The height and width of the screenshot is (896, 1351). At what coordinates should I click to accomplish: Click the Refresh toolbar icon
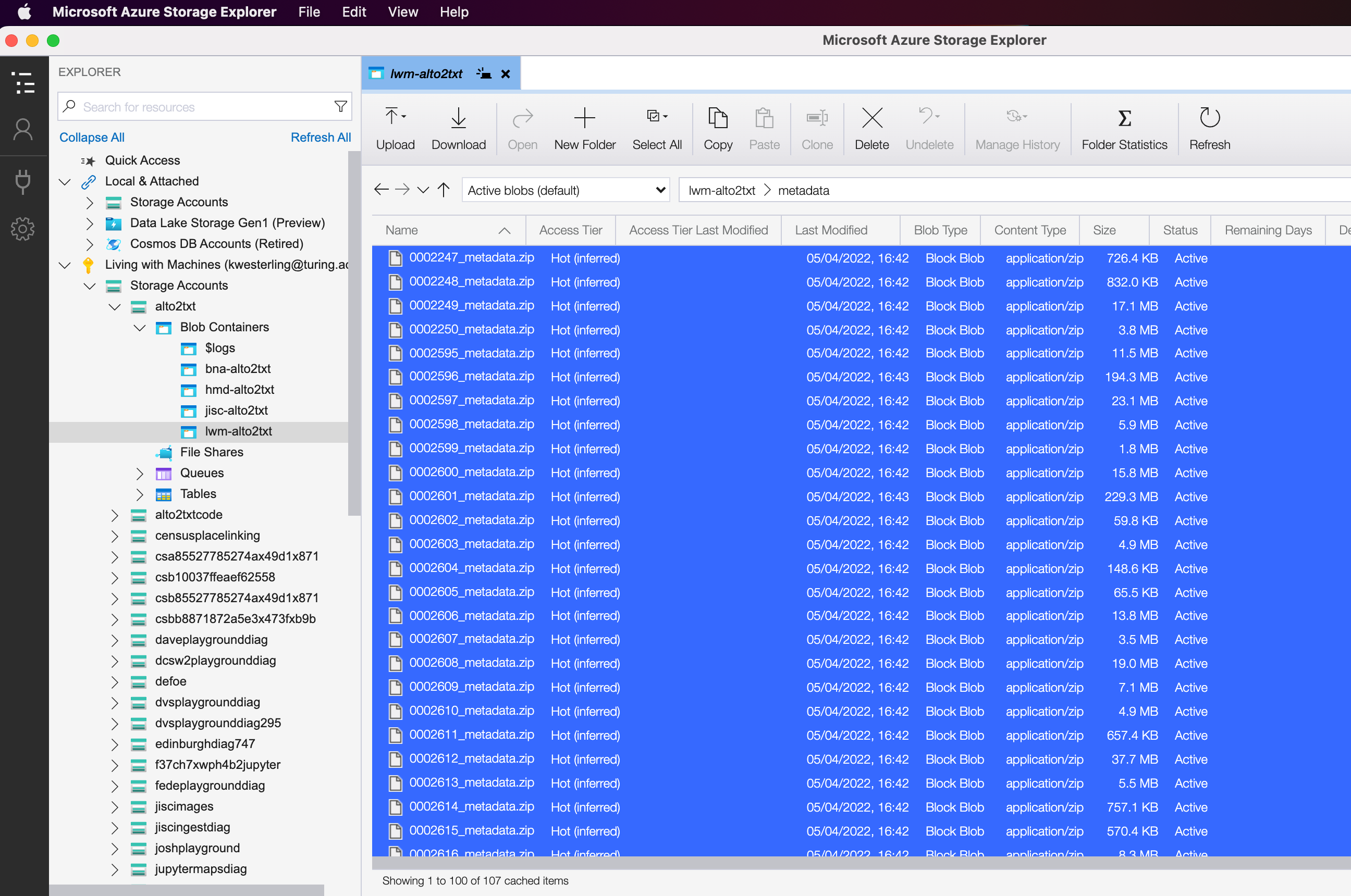[1209, 118]
